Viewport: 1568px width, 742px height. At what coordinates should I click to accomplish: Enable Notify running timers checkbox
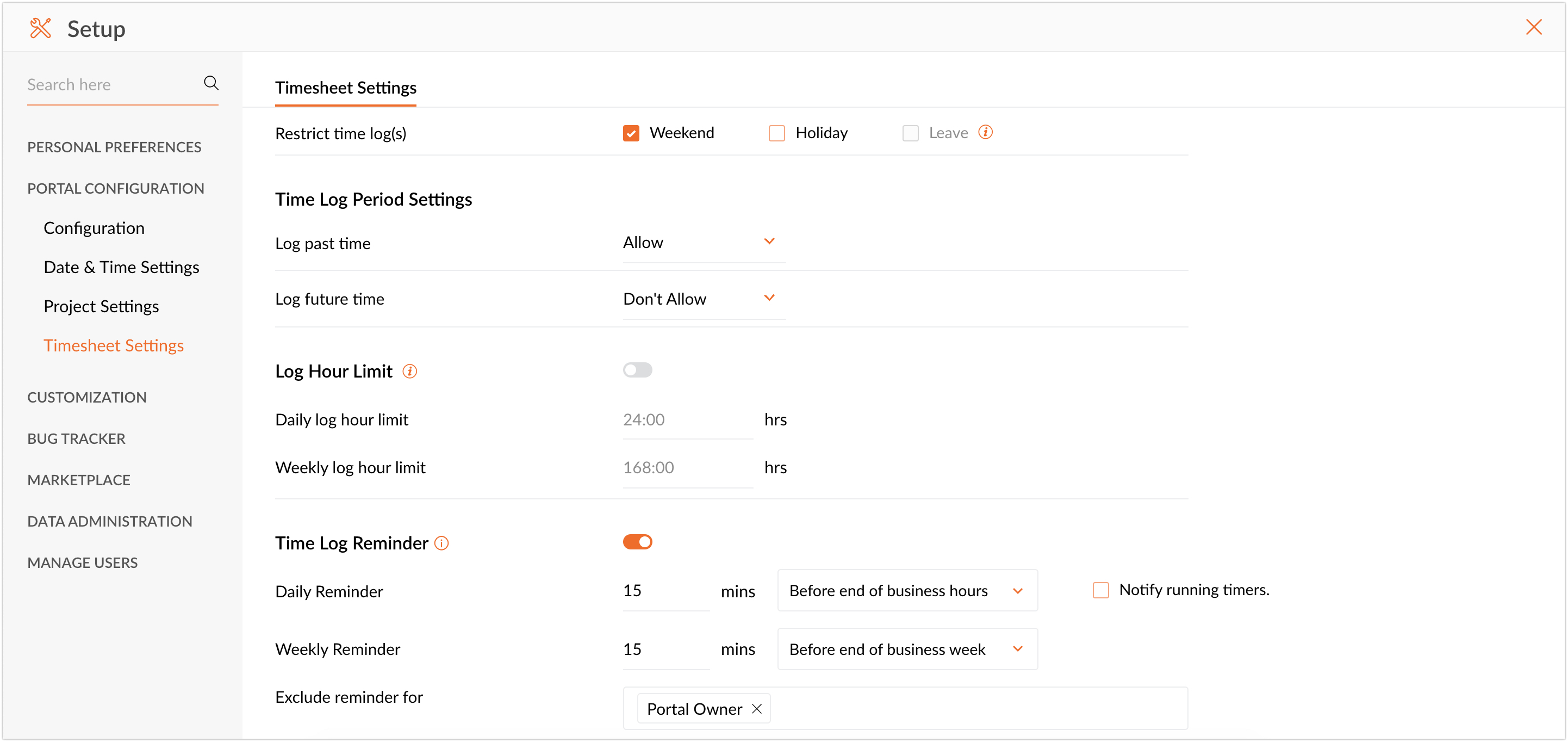[1100, 590]
